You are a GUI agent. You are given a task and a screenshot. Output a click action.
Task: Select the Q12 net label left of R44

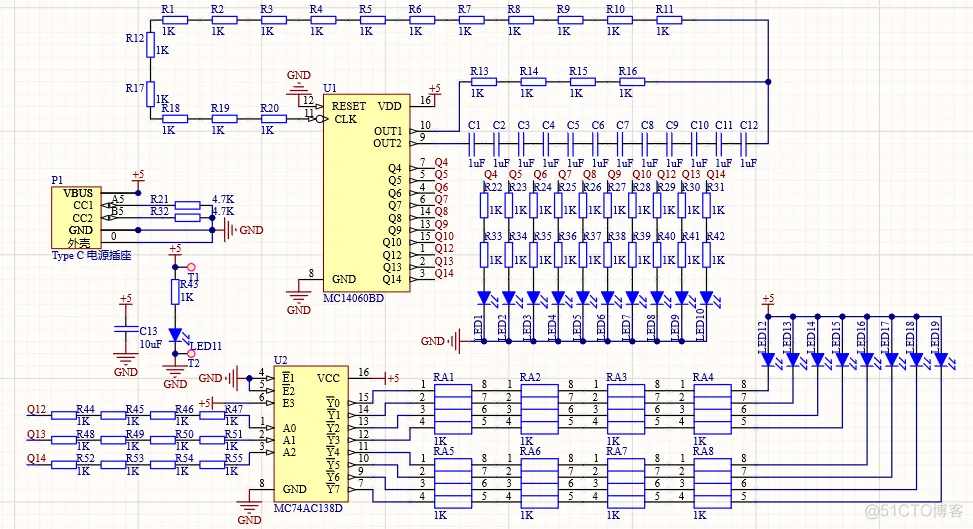(37, 409)
